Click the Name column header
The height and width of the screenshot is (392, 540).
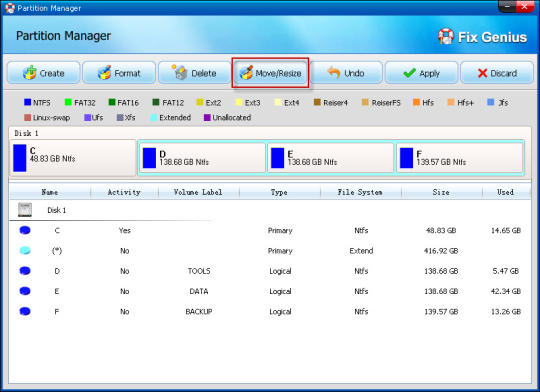point(50,192)
